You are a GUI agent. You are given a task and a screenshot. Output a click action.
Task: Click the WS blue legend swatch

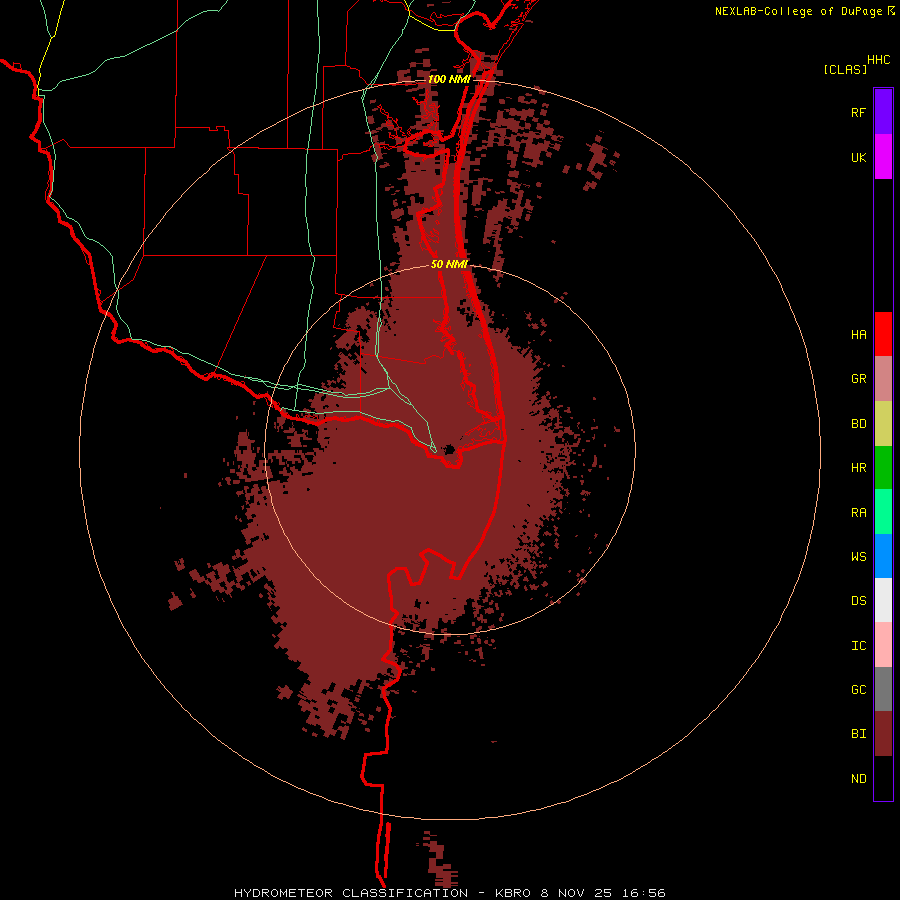pyautogui.click(x=883, y=556)
